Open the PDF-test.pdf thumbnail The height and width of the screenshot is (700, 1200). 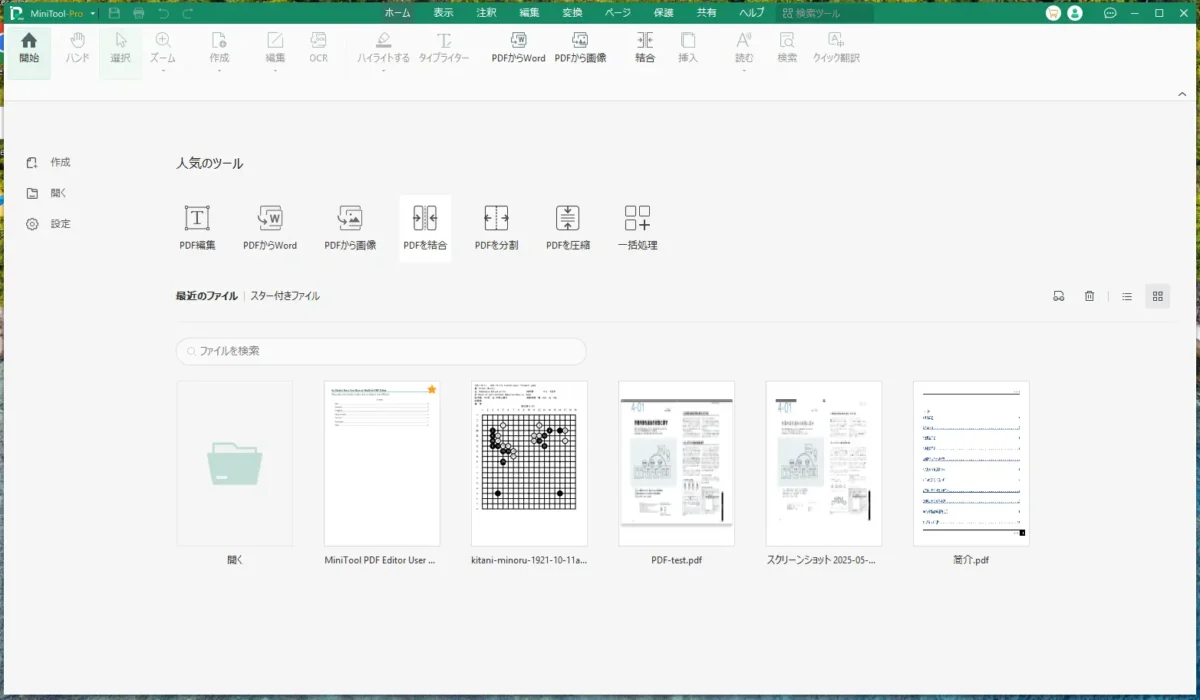pos(677,463)
